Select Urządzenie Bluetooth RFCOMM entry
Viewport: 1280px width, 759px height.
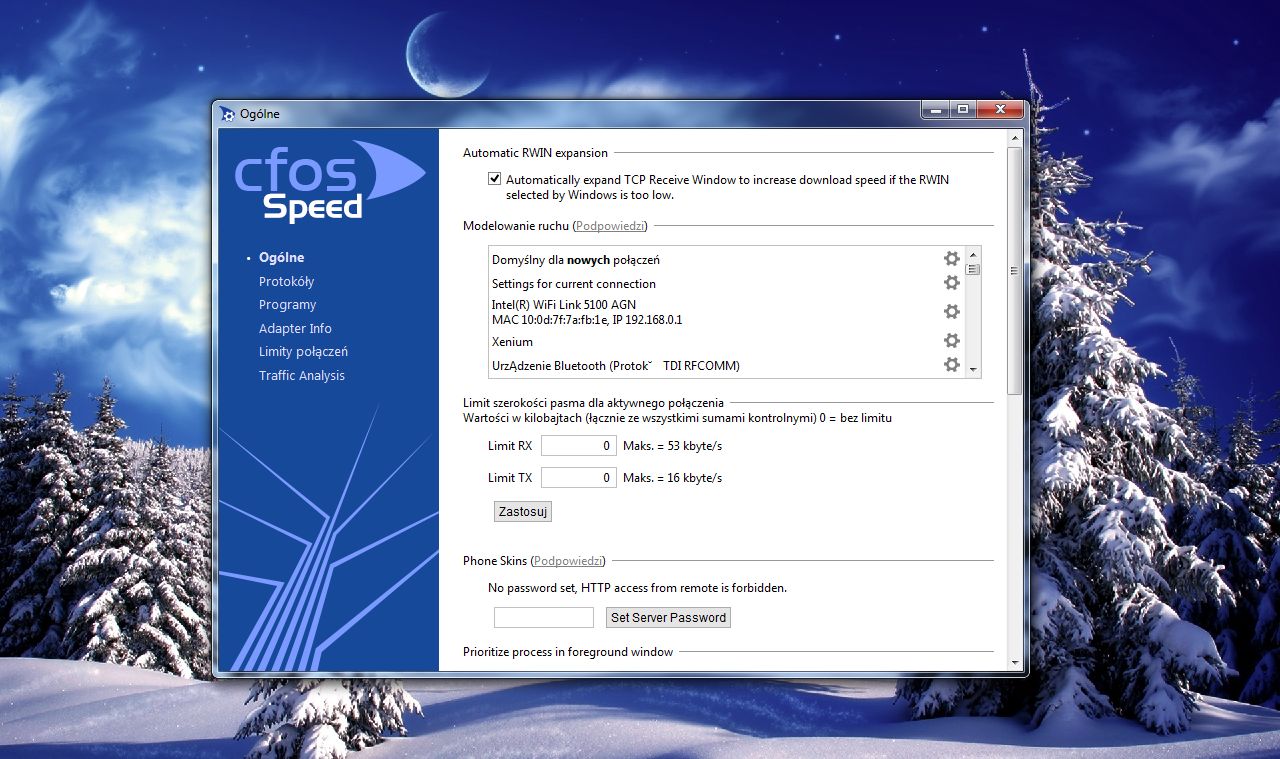[x=726, y=365]
